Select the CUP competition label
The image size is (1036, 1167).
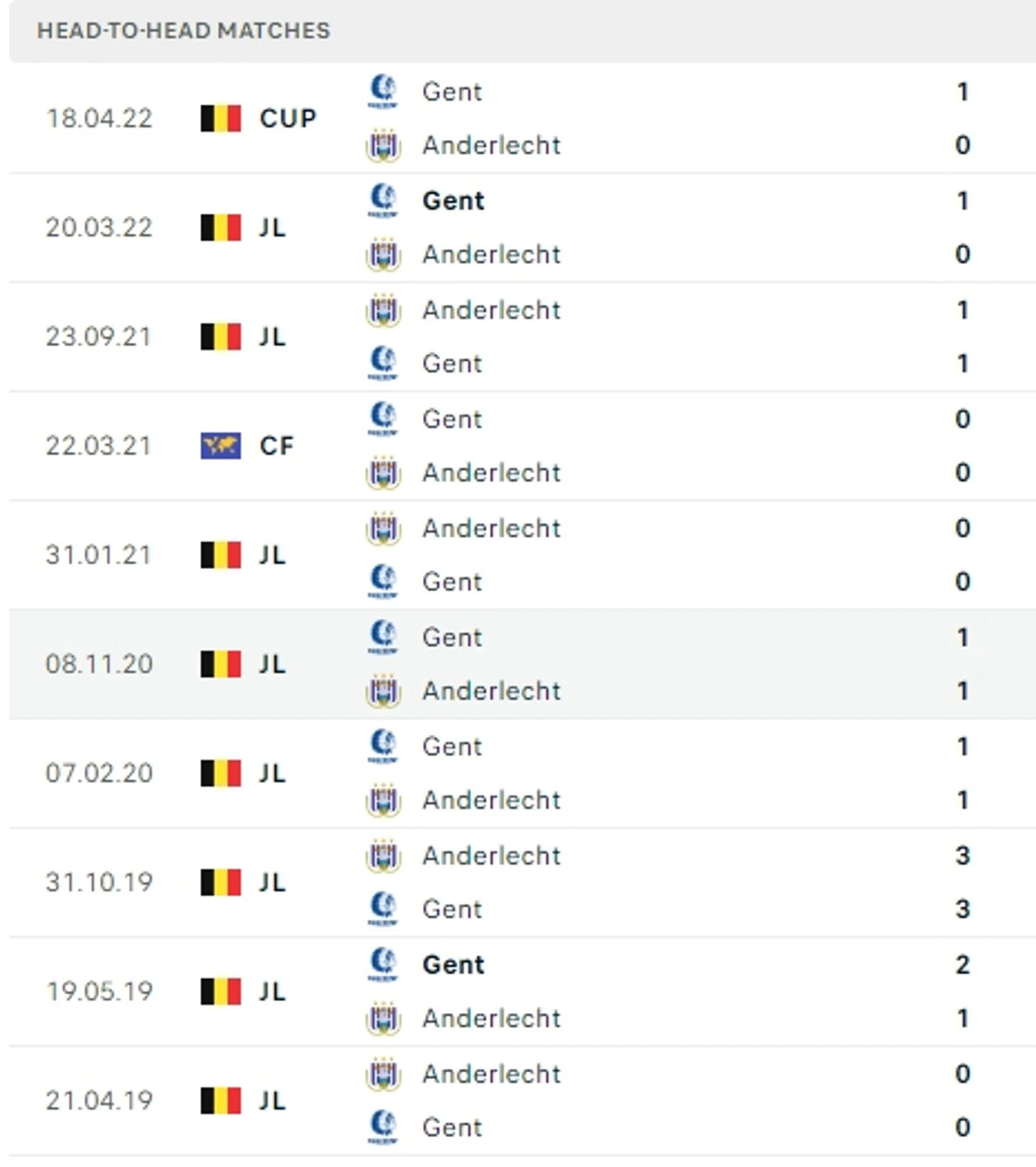287,118
